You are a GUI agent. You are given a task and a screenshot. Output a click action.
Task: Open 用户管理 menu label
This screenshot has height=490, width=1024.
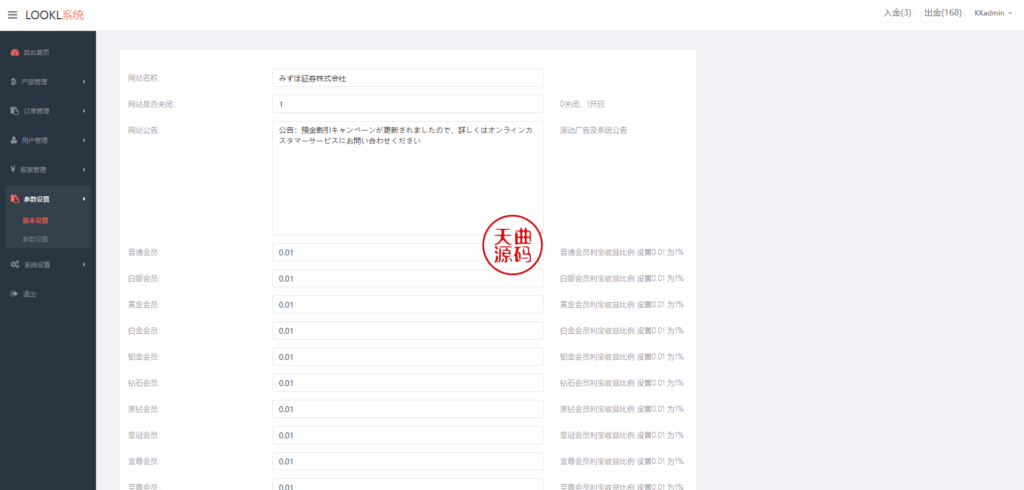tap(35, 140)
